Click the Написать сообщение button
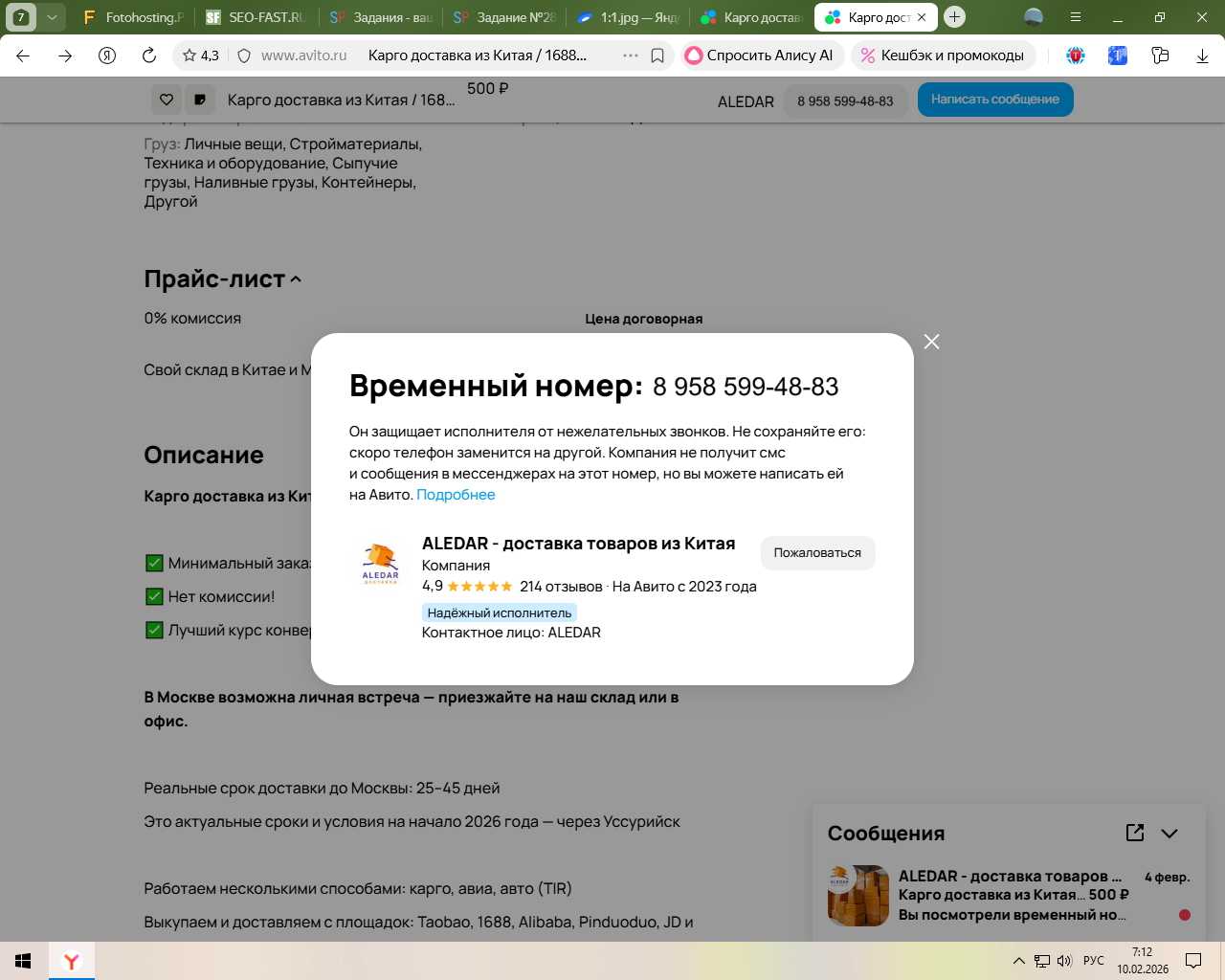Image resolution: width=1225 pixels, height=980 pixels. (x=995, y=100)
